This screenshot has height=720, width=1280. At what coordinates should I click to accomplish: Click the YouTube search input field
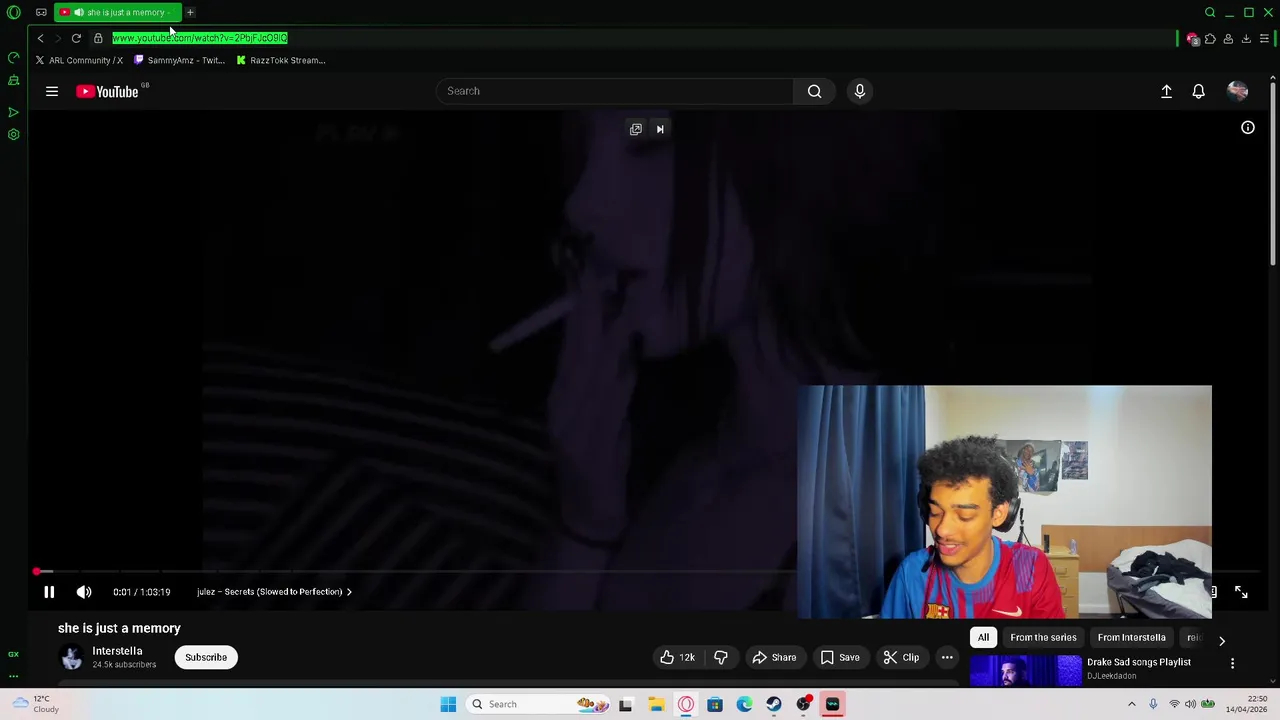(615, 91)
